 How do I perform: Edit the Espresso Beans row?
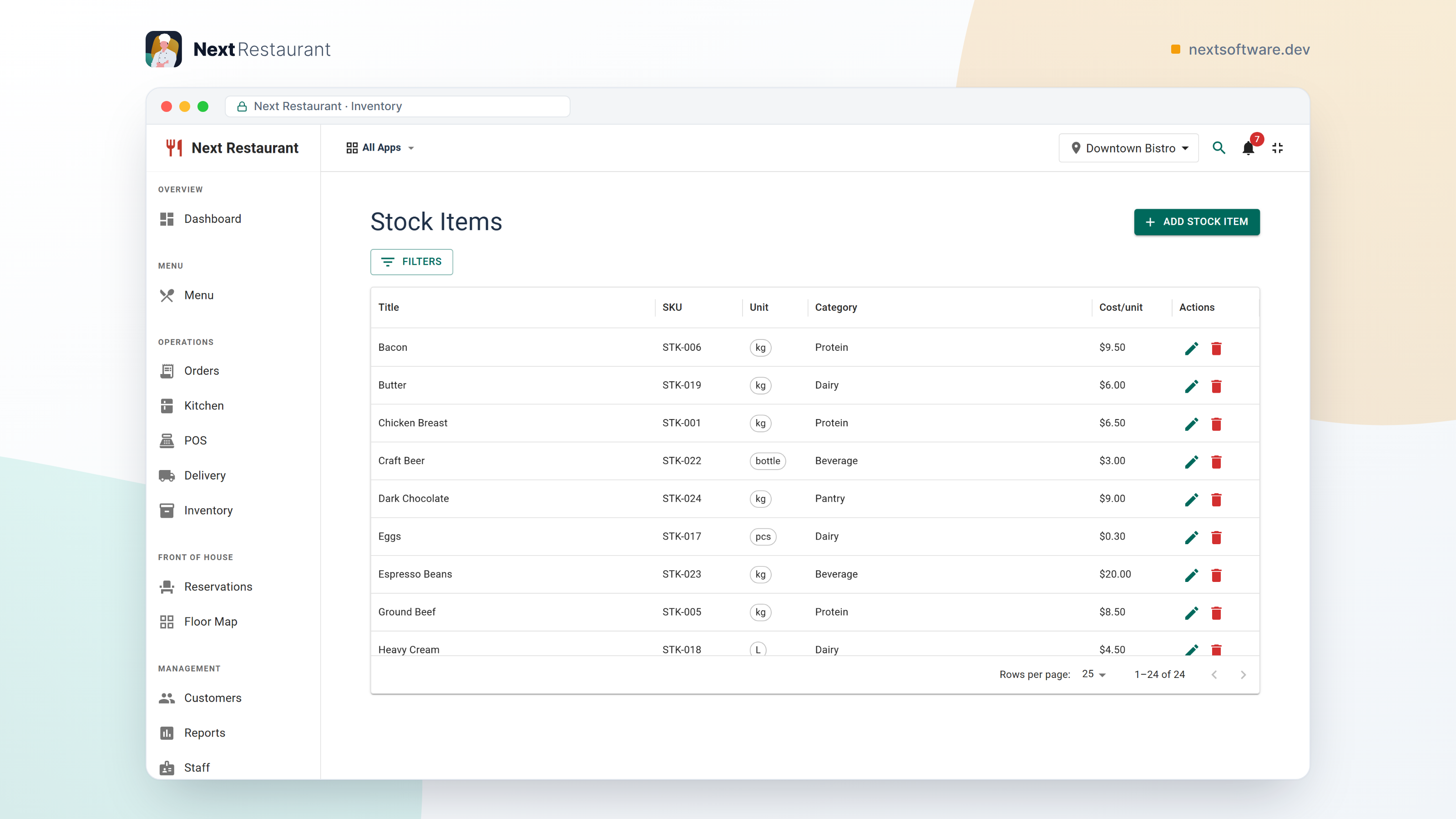[1192, 576]
